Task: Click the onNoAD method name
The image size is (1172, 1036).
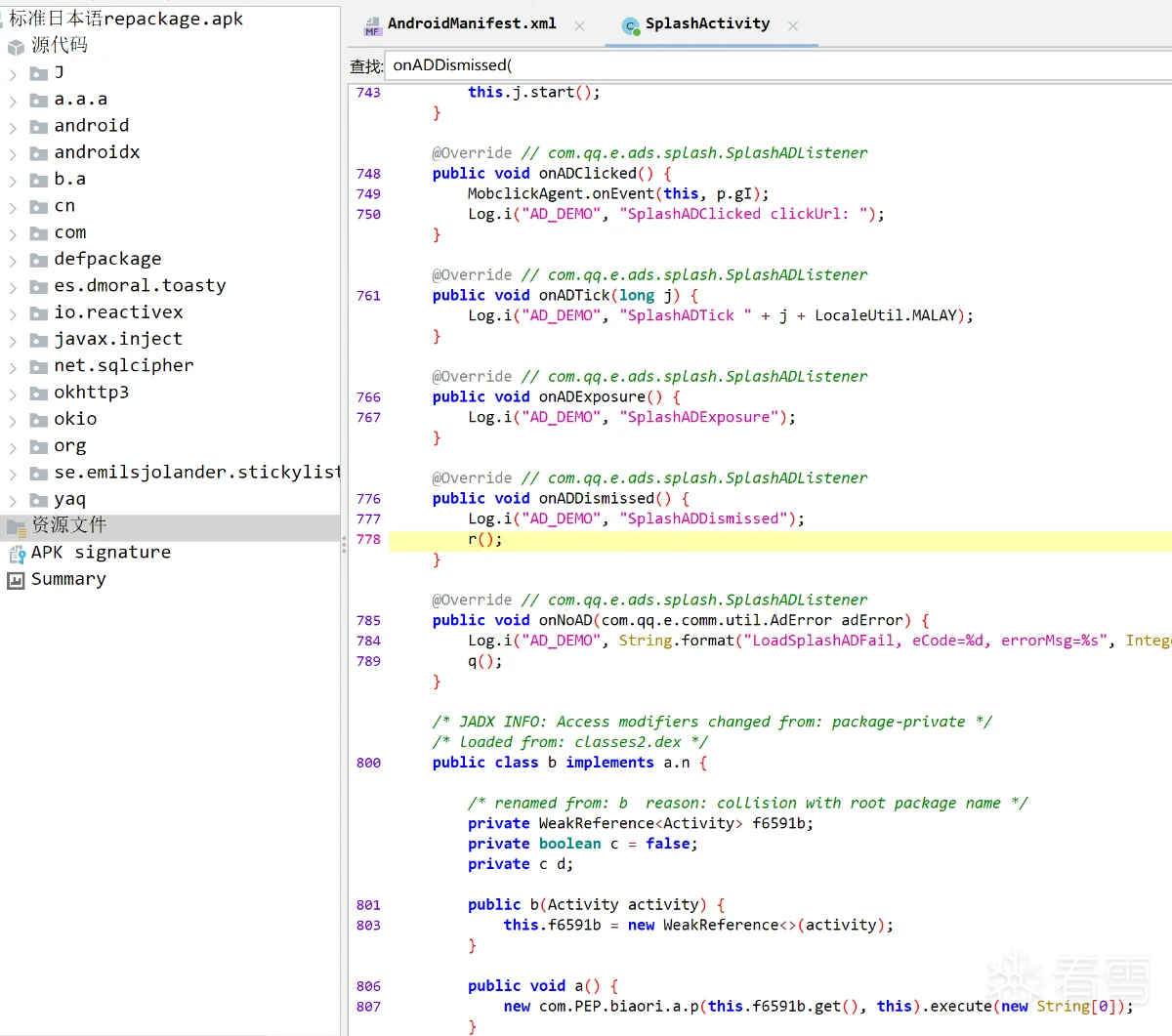Action: (565, 621)
